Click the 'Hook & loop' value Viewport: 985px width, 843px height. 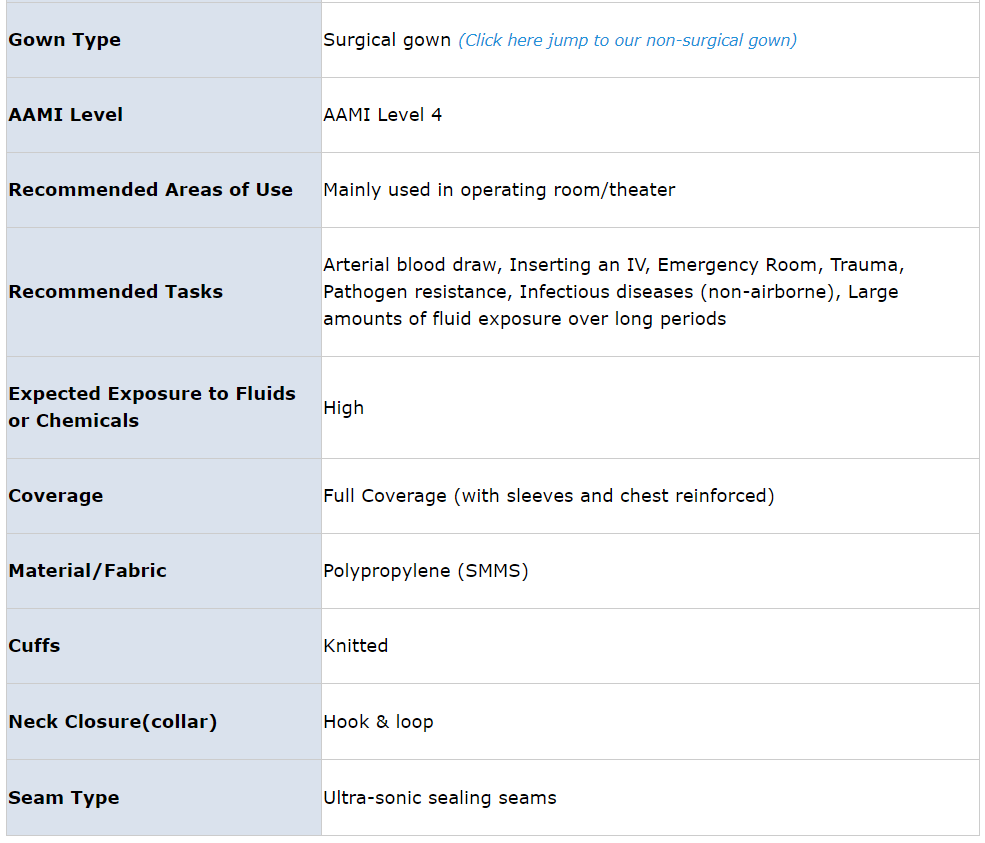pos(378,722)
